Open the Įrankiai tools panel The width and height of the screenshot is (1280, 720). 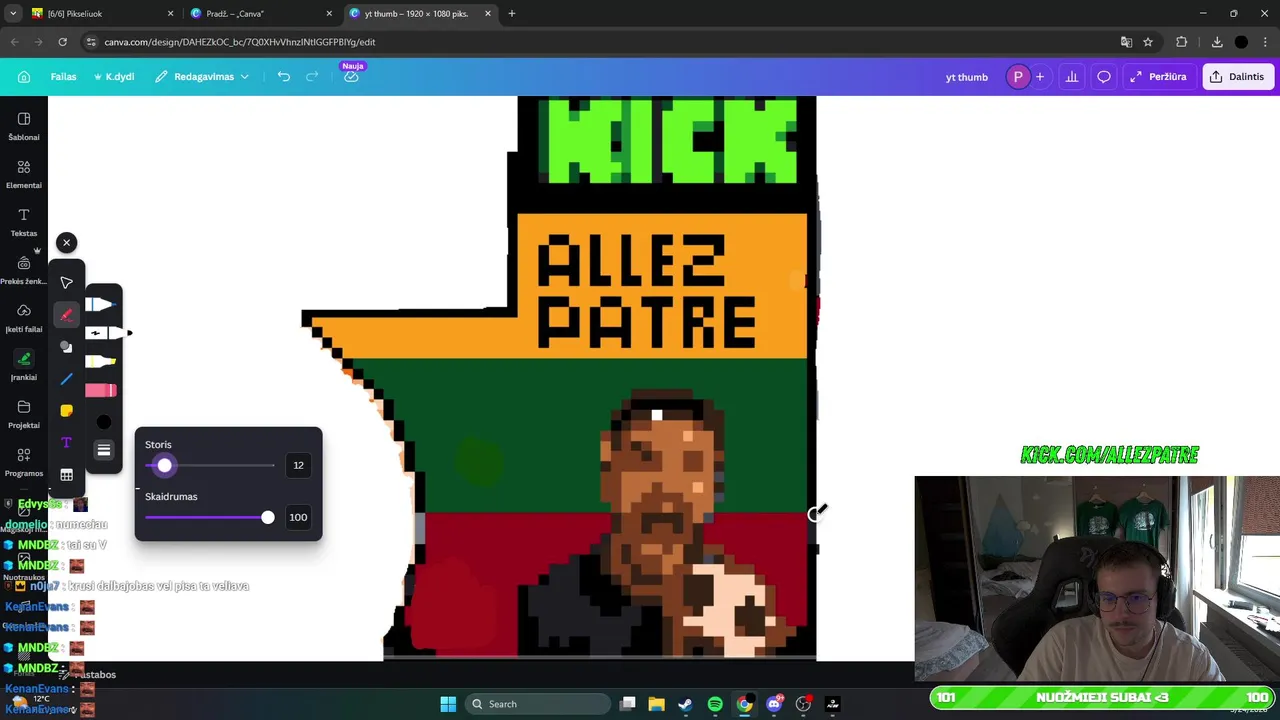point(24,366)
